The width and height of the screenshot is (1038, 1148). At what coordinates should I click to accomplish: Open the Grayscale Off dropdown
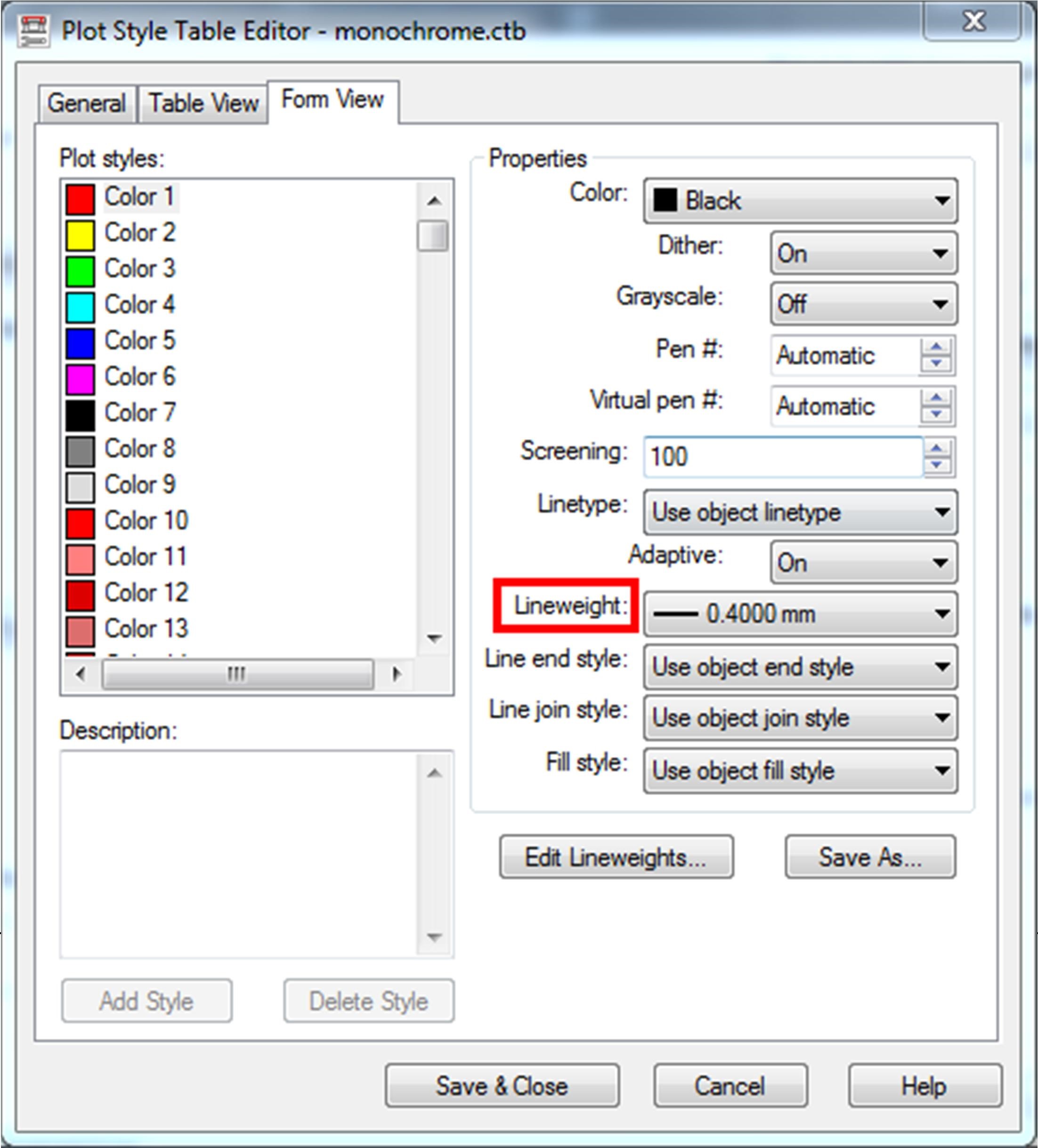click(863, 304)
